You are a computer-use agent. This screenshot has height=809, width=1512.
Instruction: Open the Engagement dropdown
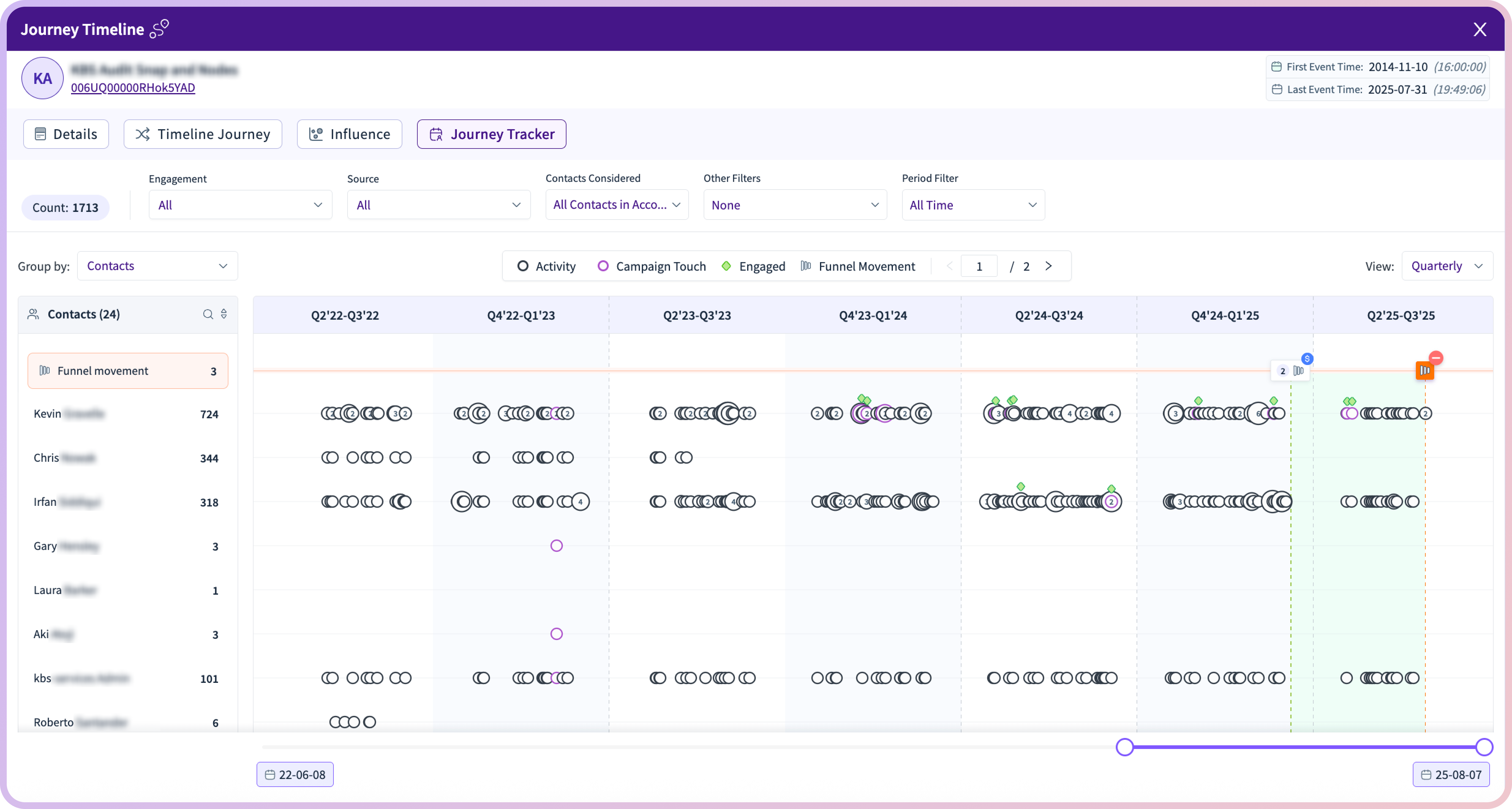pyautogui.click(x=240, y=205)
